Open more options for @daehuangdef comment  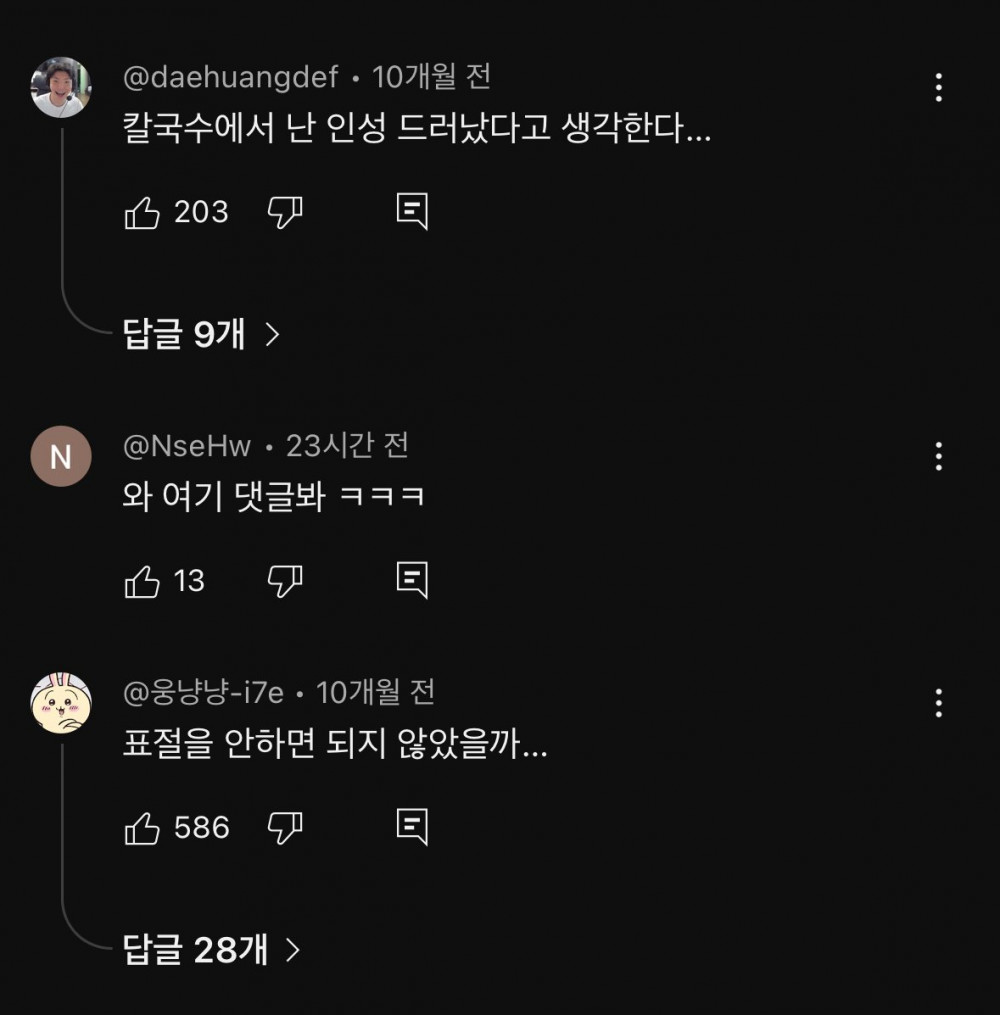pos(938,88)
